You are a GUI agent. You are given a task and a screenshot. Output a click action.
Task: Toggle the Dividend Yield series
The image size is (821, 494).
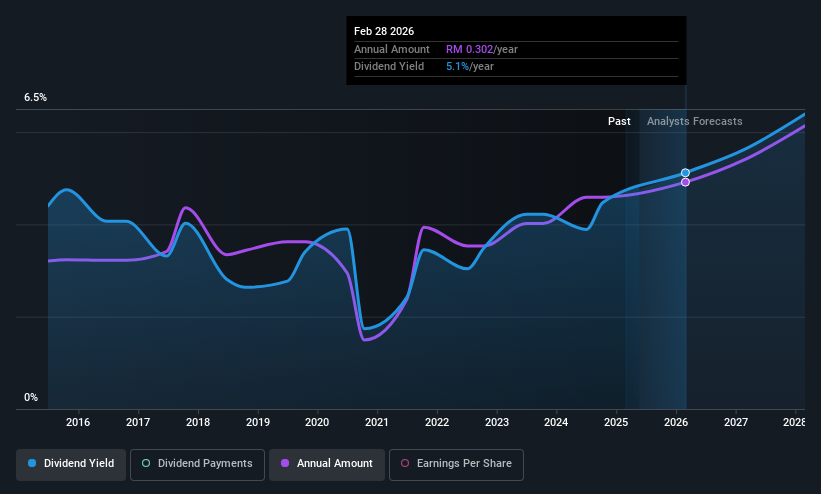point(71,464)
